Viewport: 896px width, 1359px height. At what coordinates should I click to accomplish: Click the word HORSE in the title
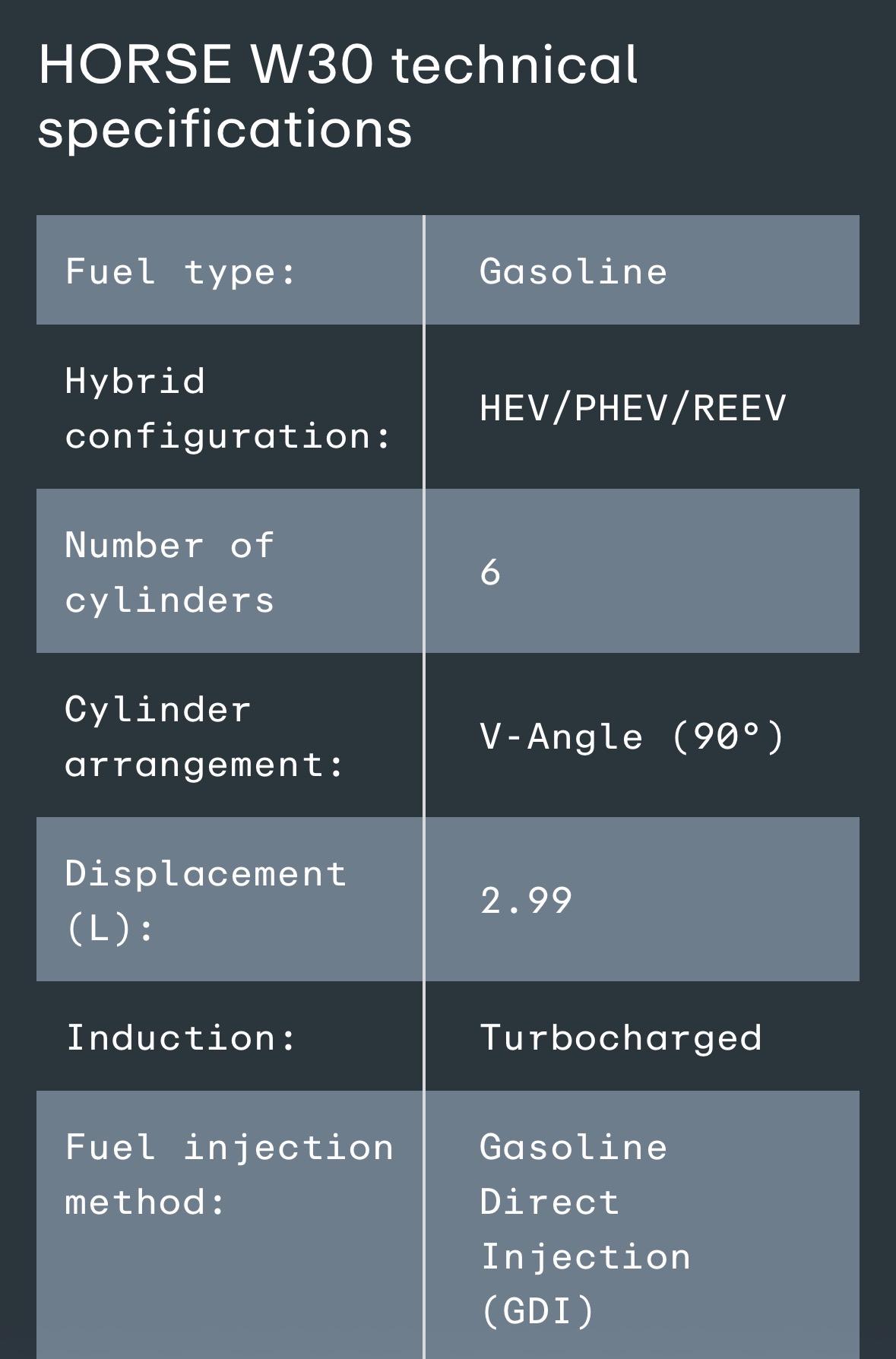point(135,64)
